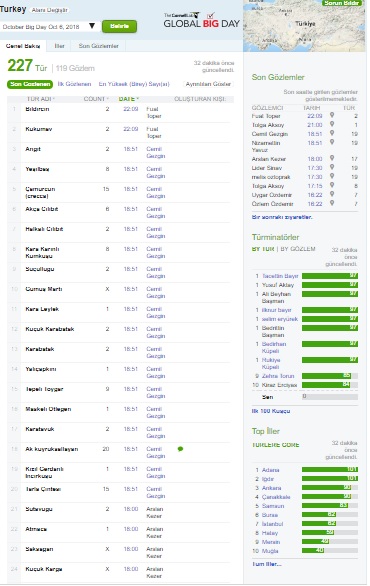Switch Türminatörler ranking to BY GÖZLEM
Viewport: 370px width, 586px height.
click(x=298, y=249)
